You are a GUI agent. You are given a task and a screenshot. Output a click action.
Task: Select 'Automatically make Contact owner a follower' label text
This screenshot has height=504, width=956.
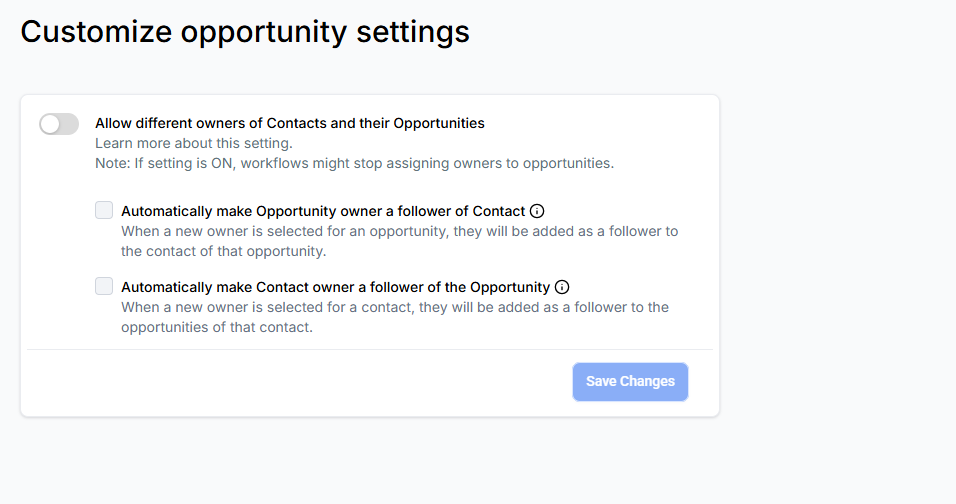[335, 287]
